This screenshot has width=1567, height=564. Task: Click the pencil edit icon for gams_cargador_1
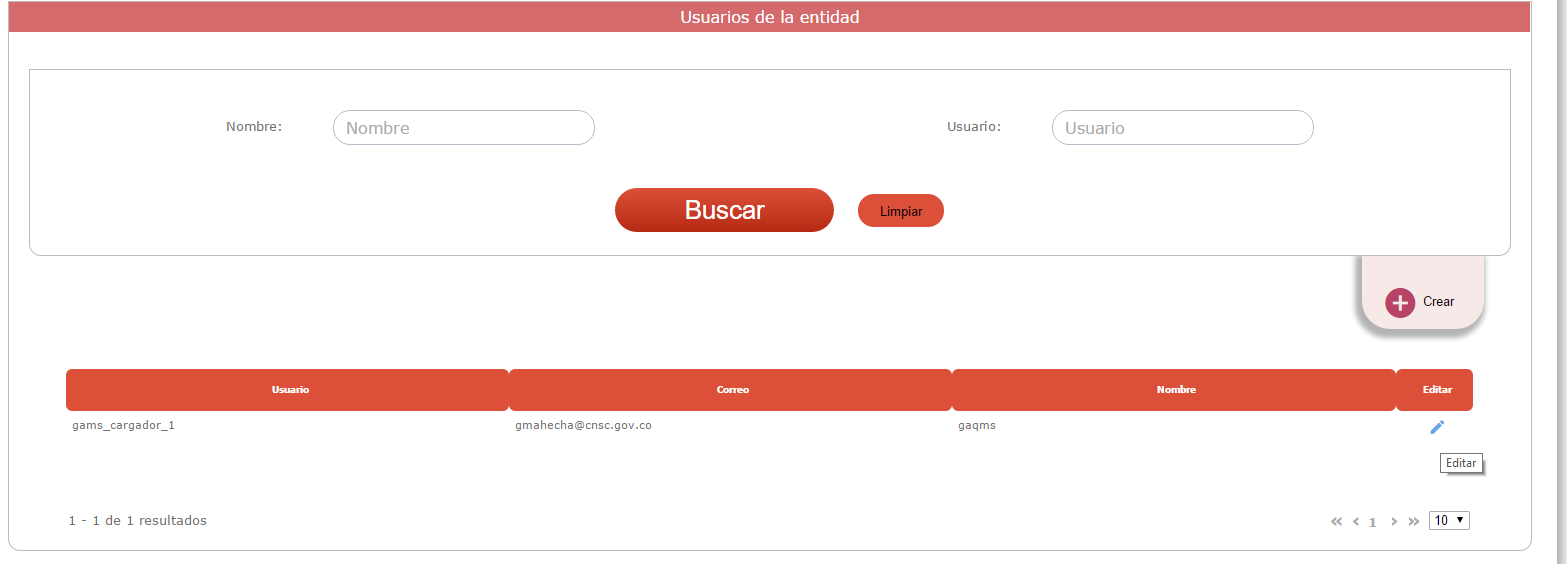[1437, 427]
